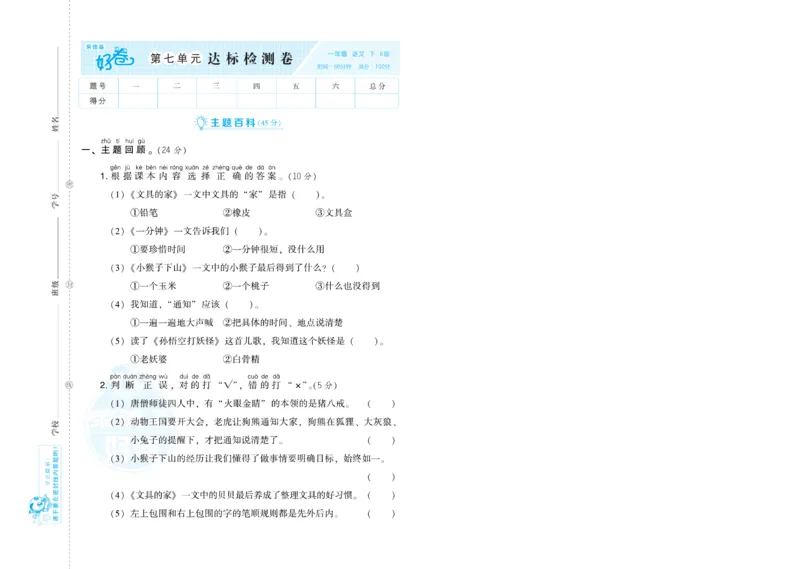The height and width of the screenshot is (569, 800).
Task: Click the 好卷 logo in the header
Action: [x=115, y=58]
